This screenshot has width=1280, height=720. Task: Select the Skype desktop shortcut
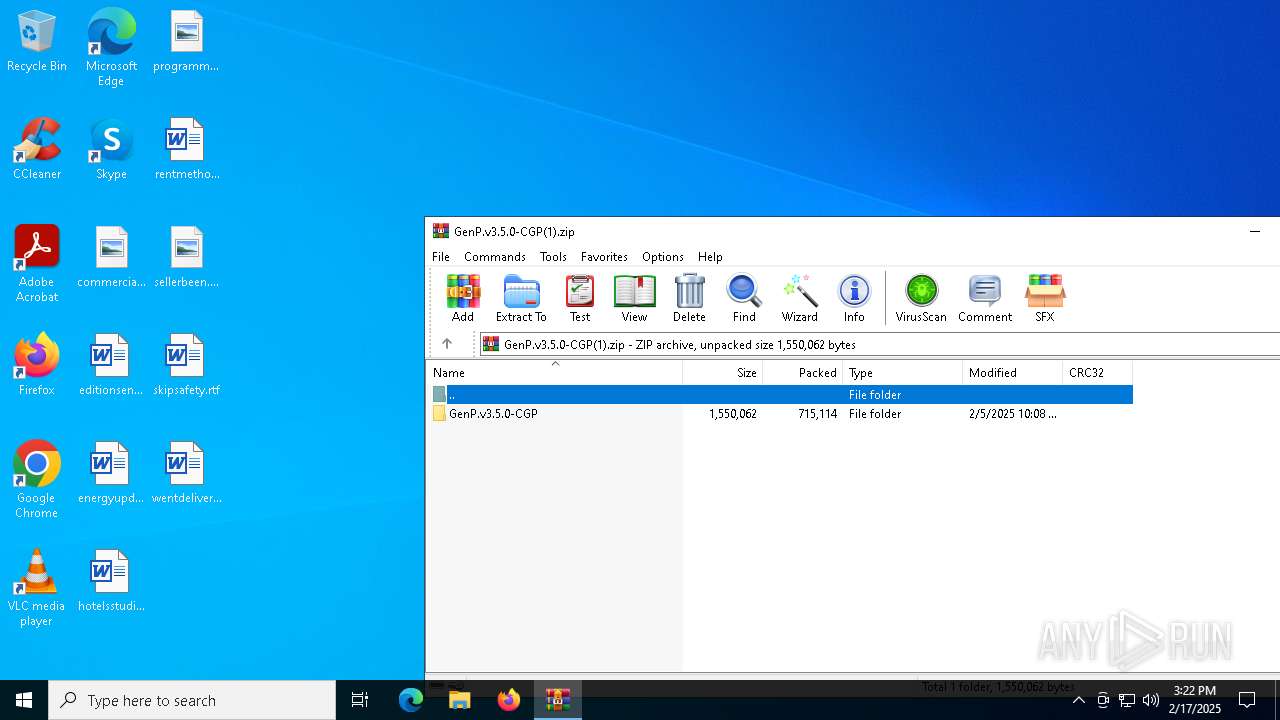[x=111, y=150]
